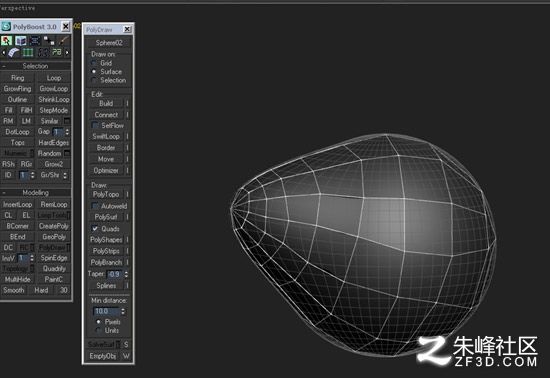Toggle the Quads checkbox
Viewport: 550px width, 378px height.
pos(95,229)
